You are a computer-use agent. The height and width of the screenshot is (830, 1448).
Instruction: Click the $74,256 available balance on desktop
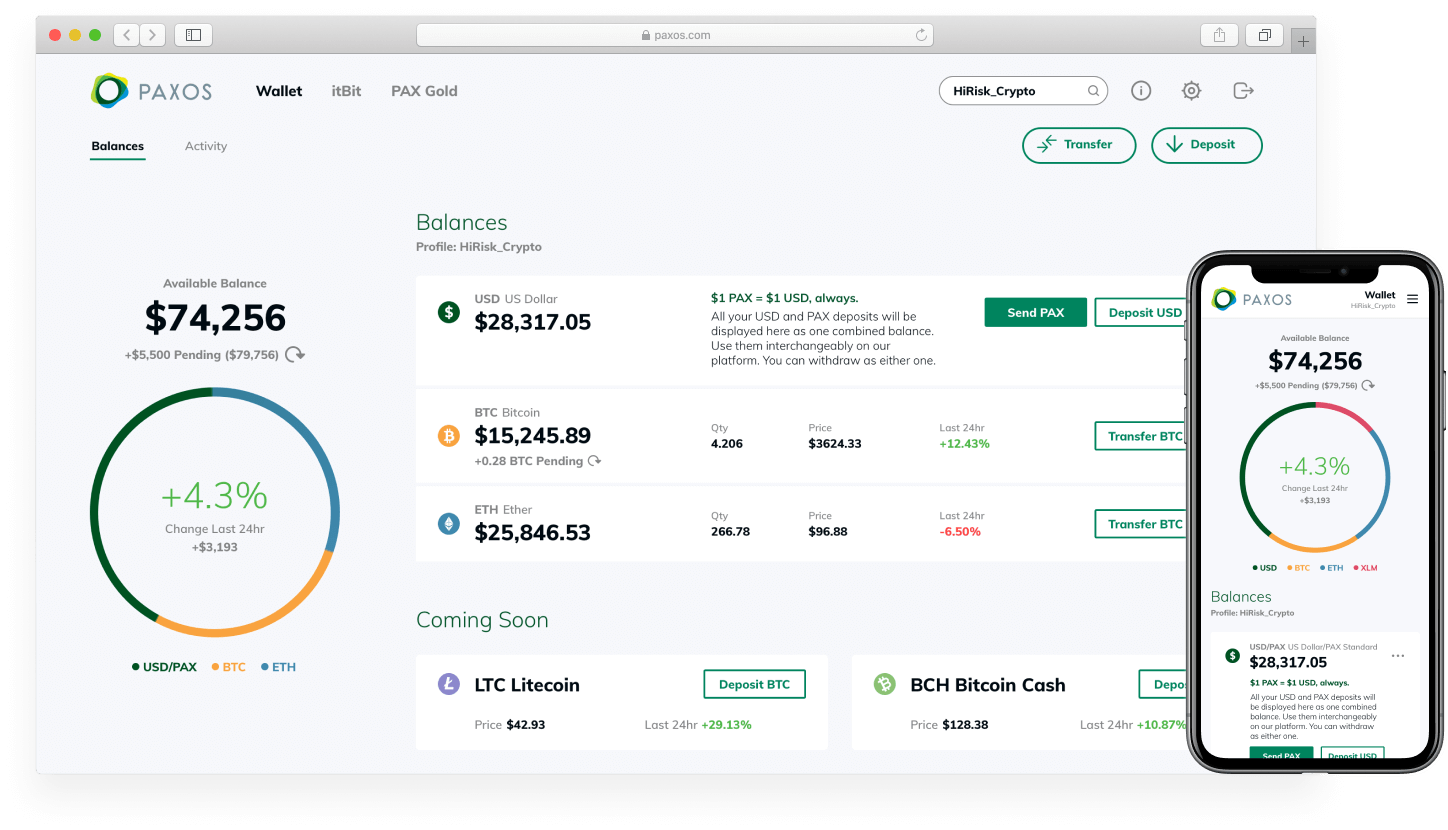(215, 318)
